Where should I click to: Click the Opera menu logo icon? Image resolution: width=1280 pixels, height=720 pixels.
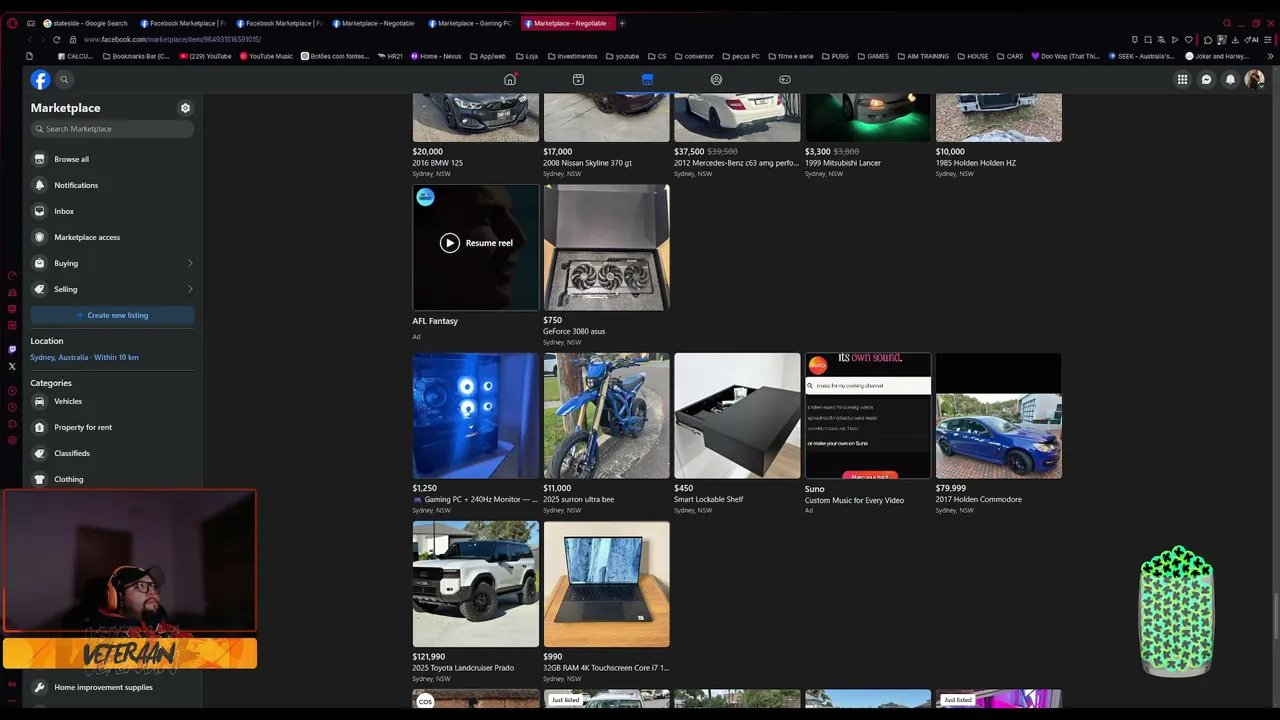click(x=12, y=23)
